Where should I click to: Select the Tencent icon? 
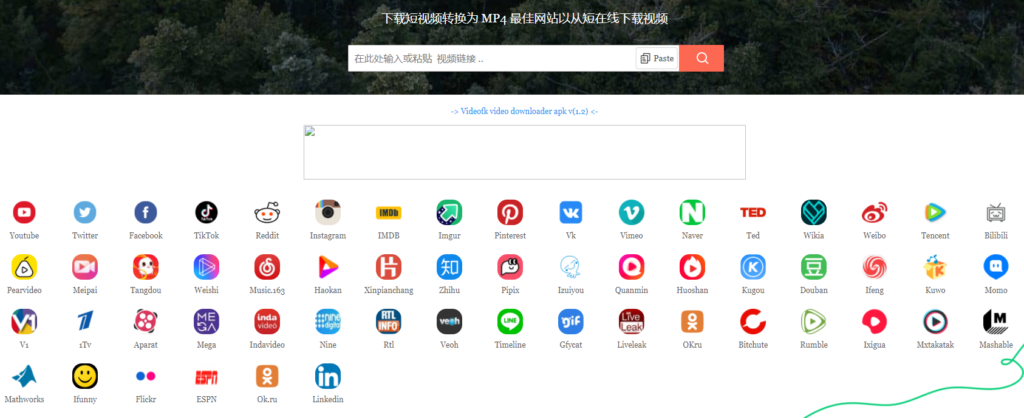(x=935, y=212)
